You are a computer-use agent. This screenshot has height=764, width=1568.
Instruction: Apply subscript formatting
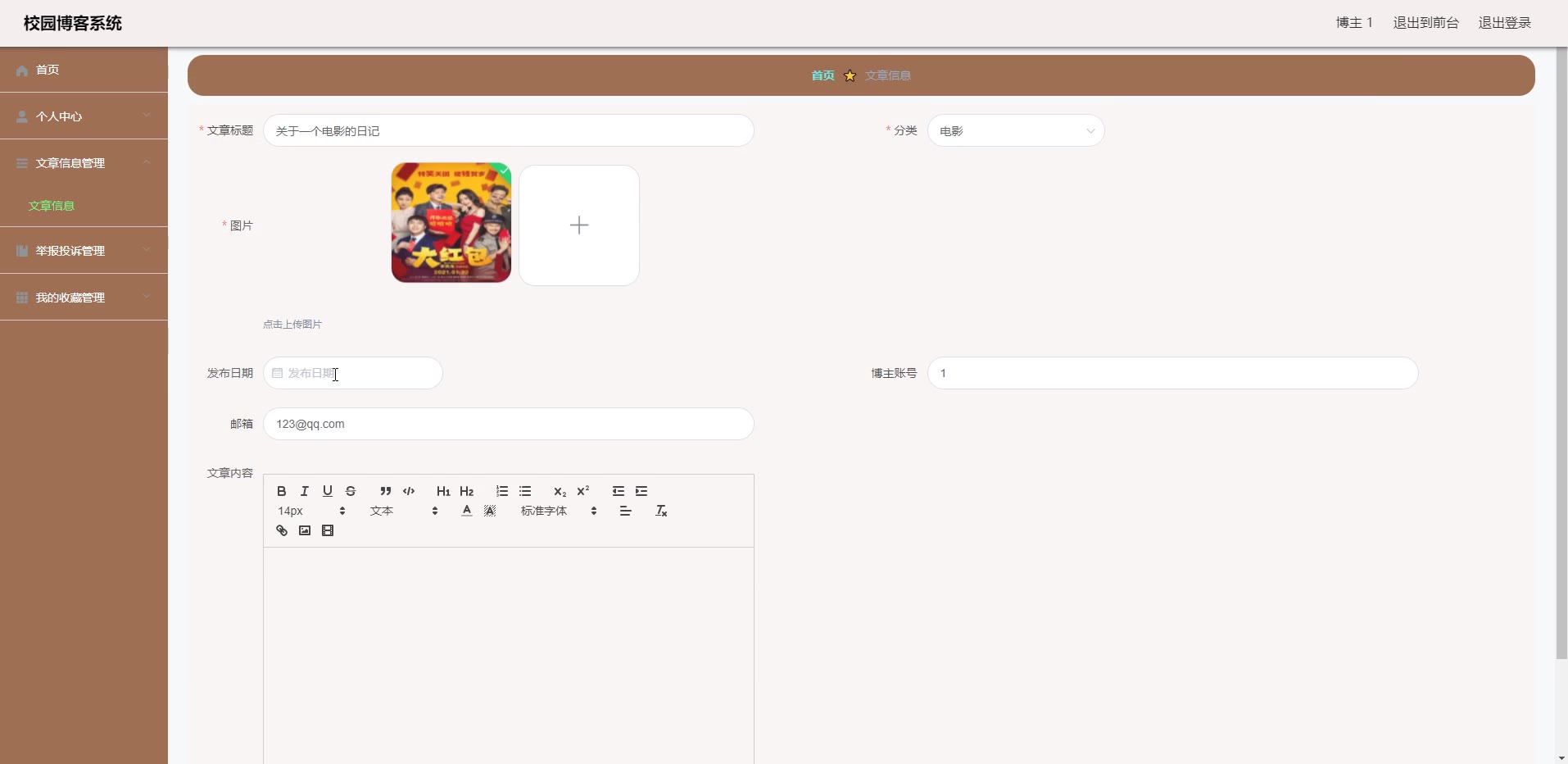tap(560, 491)
